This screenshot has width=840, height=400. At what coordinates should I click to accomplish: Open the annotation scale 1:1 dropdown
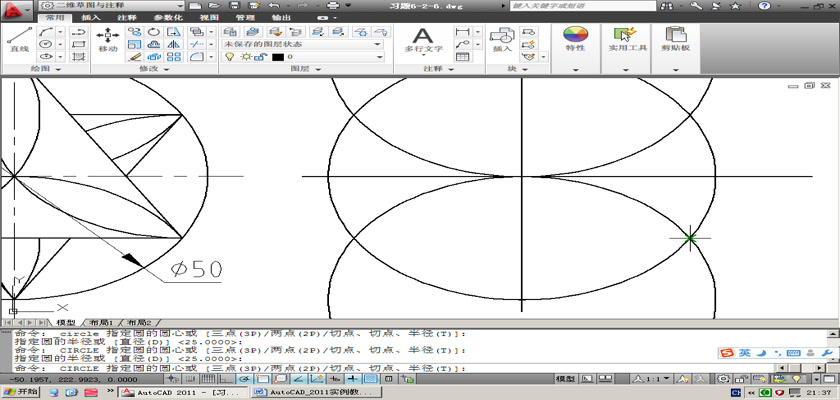pos(653,379)
